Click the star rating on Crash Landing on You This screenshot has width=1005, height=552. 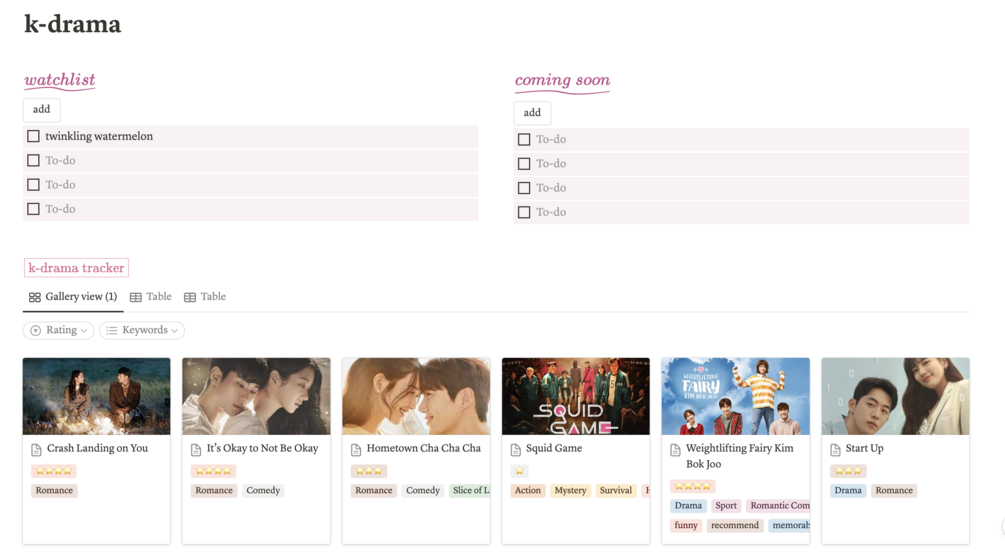click(x=54, y=471)
